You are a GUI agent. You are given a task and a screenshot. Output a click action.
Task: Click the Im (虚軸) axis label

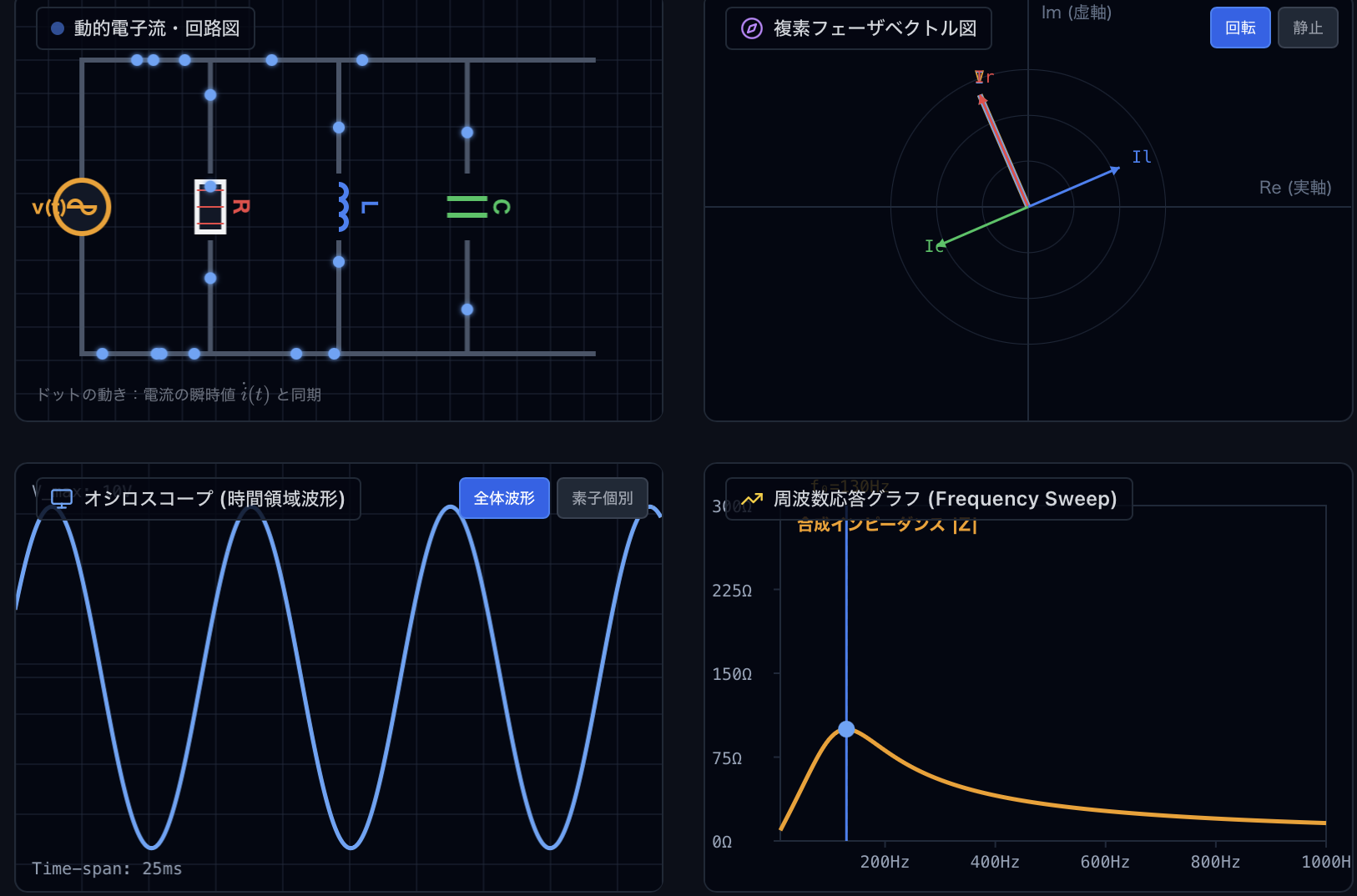tap(1077, 13)
